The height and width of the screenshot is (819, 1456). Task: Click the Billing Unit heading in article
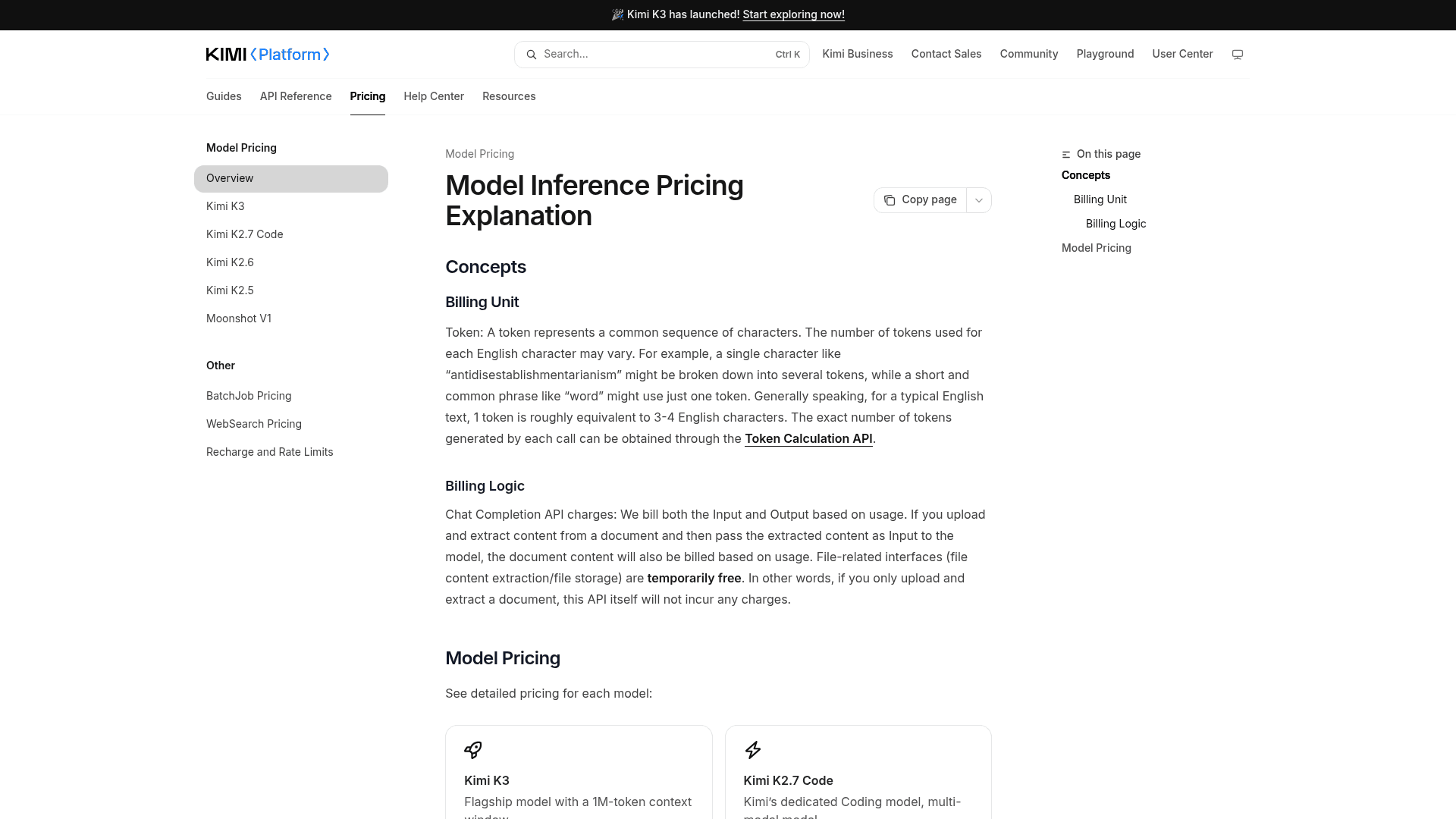click(x=482, y=302)
